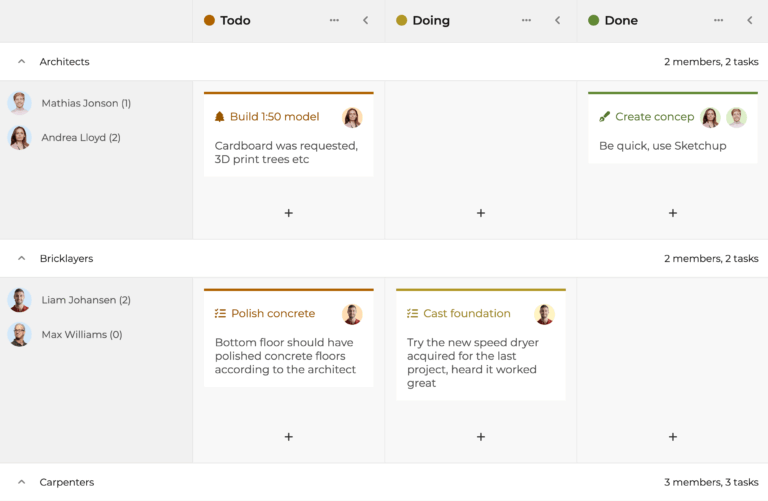Image resolution: width=768 pixels, height=501 pixels.
Task: Collapse the Architects swimlane
Action: (x=21, y=62)
